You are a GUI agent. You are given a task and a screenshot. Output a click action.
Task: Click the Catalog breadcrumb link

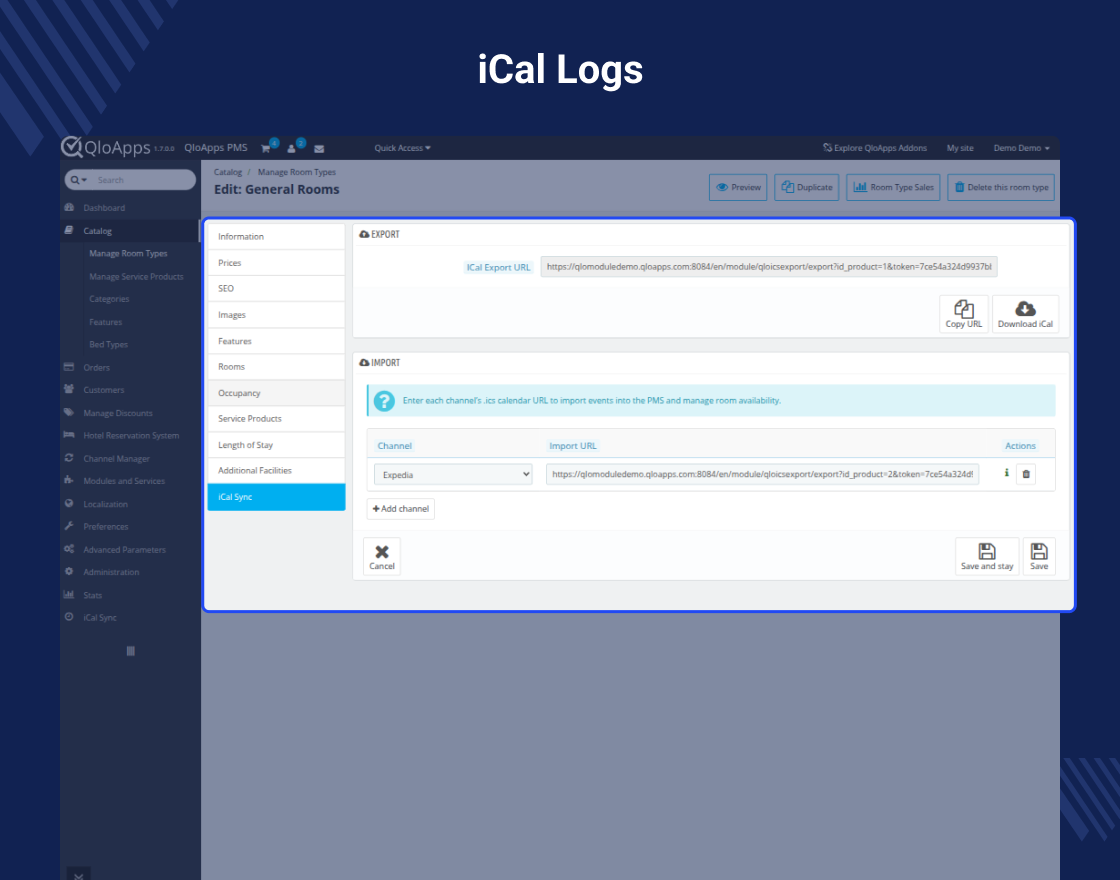point(228,172)
